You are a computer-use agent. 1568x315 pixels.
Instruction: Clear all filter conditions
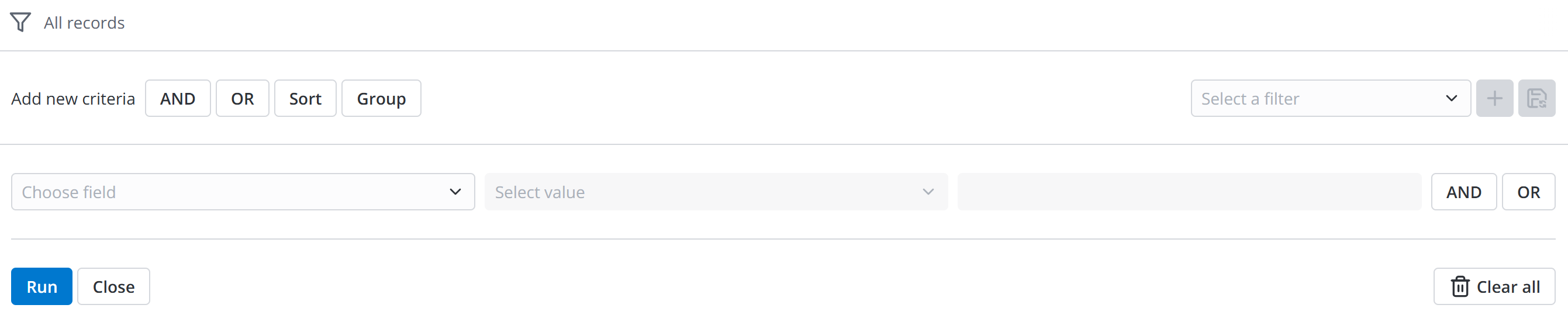pos(1494,286)
